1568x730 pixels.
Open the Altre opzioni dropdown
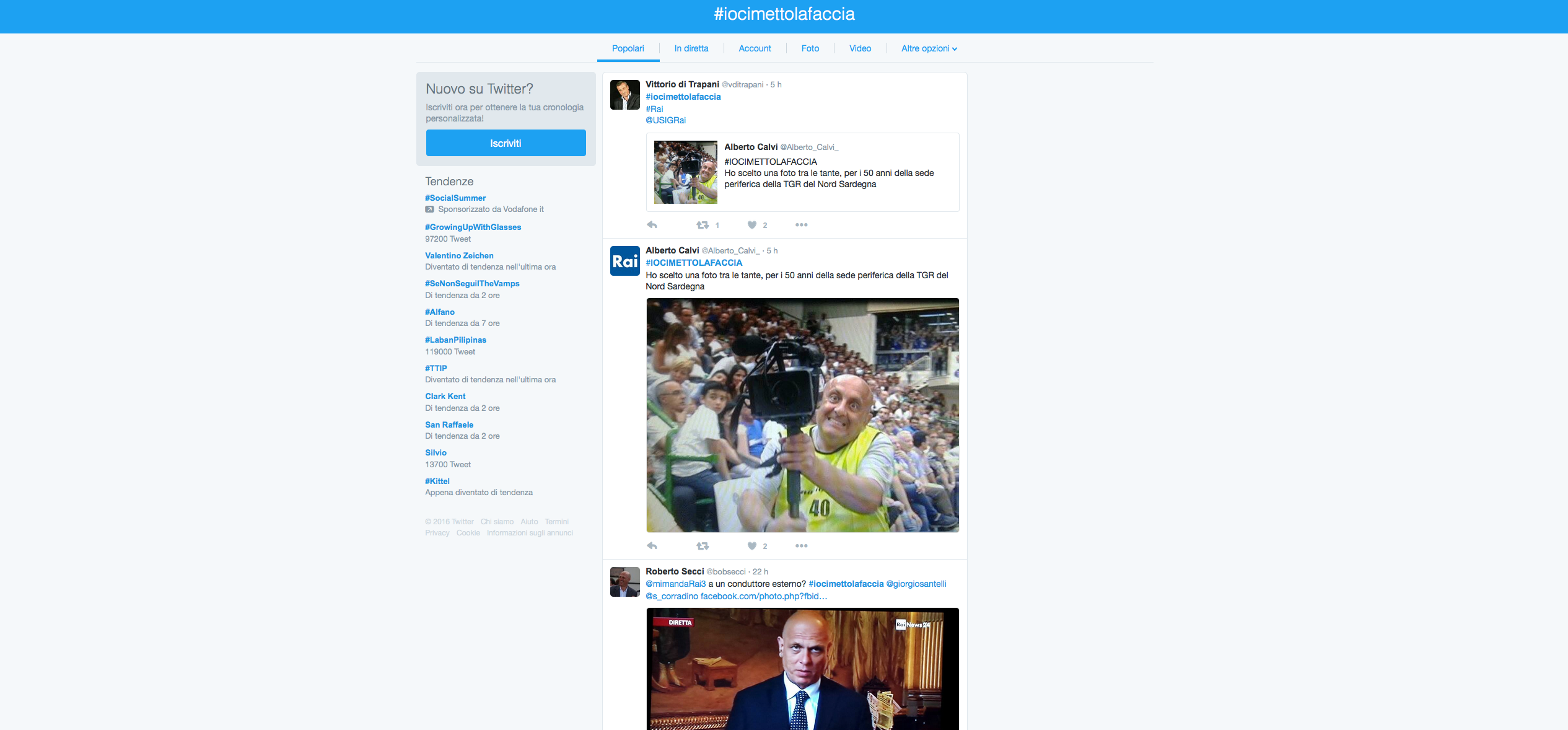tap(927, 48)
